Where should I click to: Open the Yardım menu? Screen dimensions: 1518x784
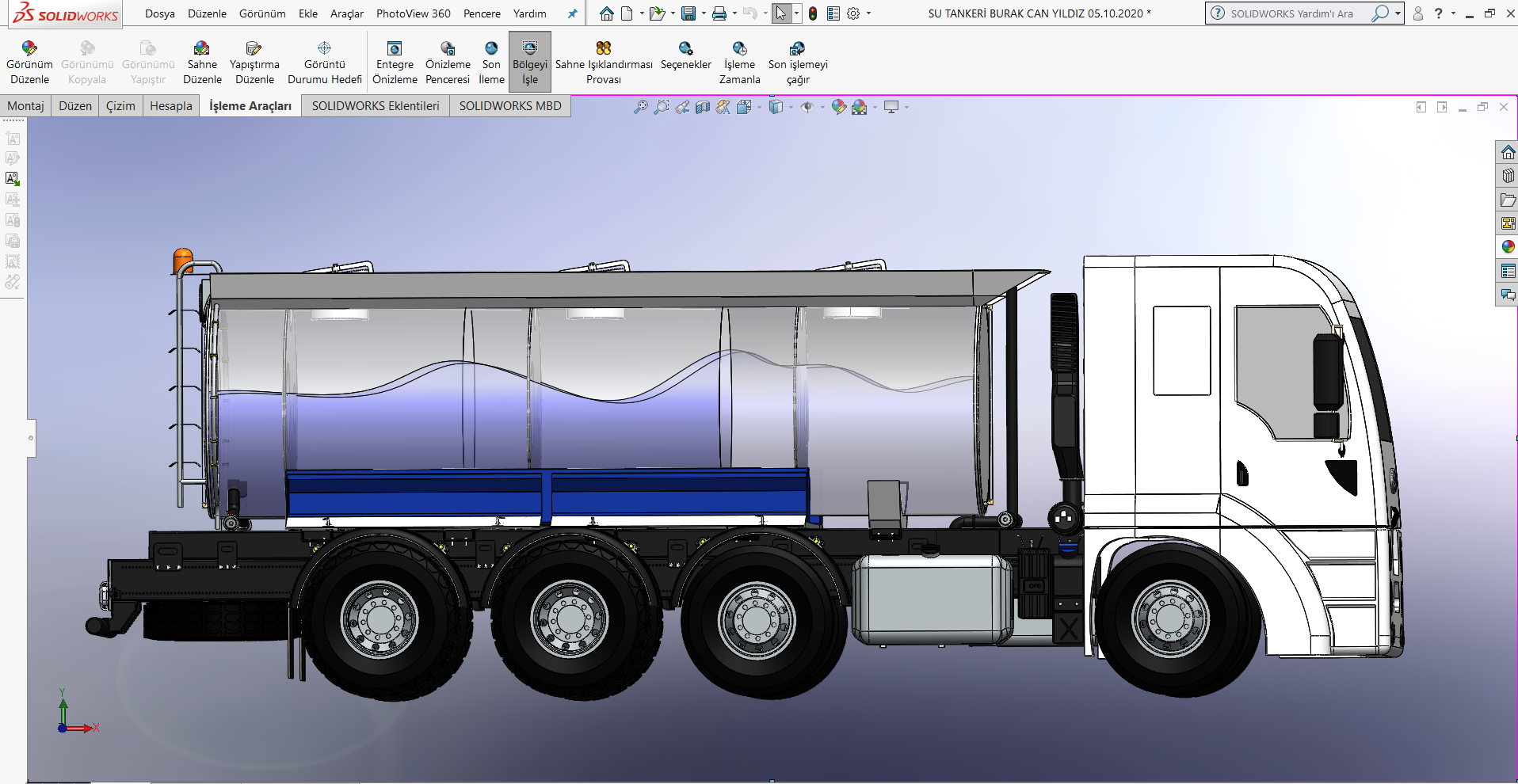[x=530, y=13]
